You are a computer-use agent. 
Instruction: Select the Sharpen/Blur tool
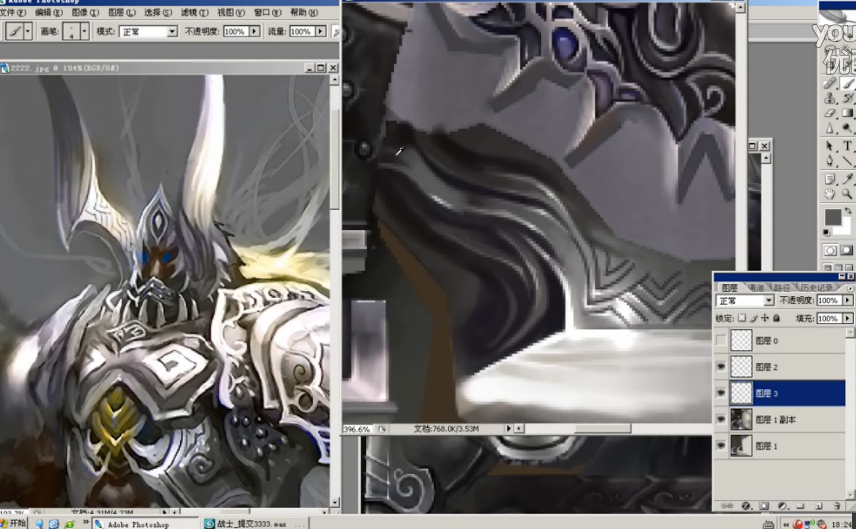click(x=830, y=129)
